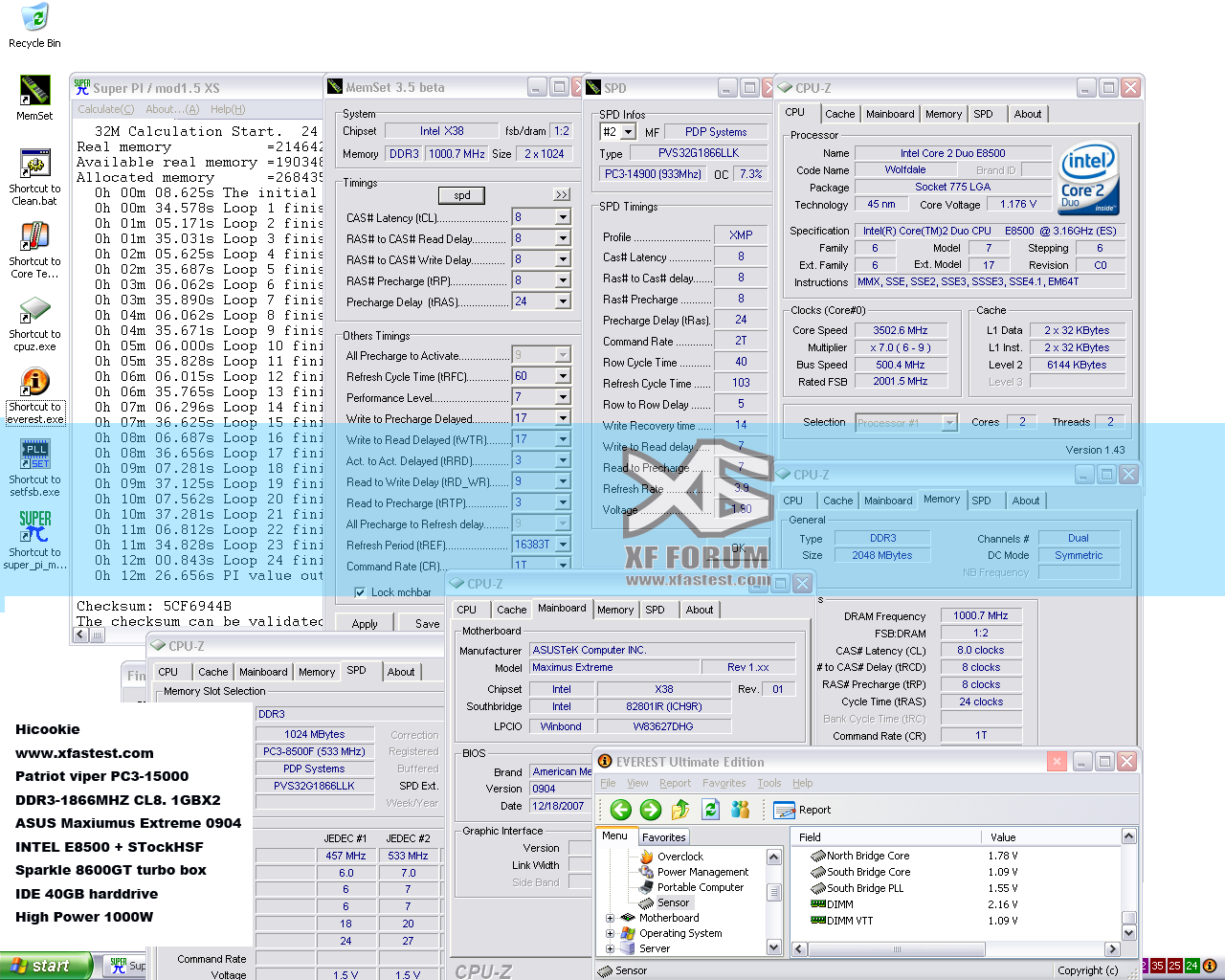Screen dimensions: 1225x980
Task: Click EVEREST refresh toolbar icon
Action: (710, 810)
